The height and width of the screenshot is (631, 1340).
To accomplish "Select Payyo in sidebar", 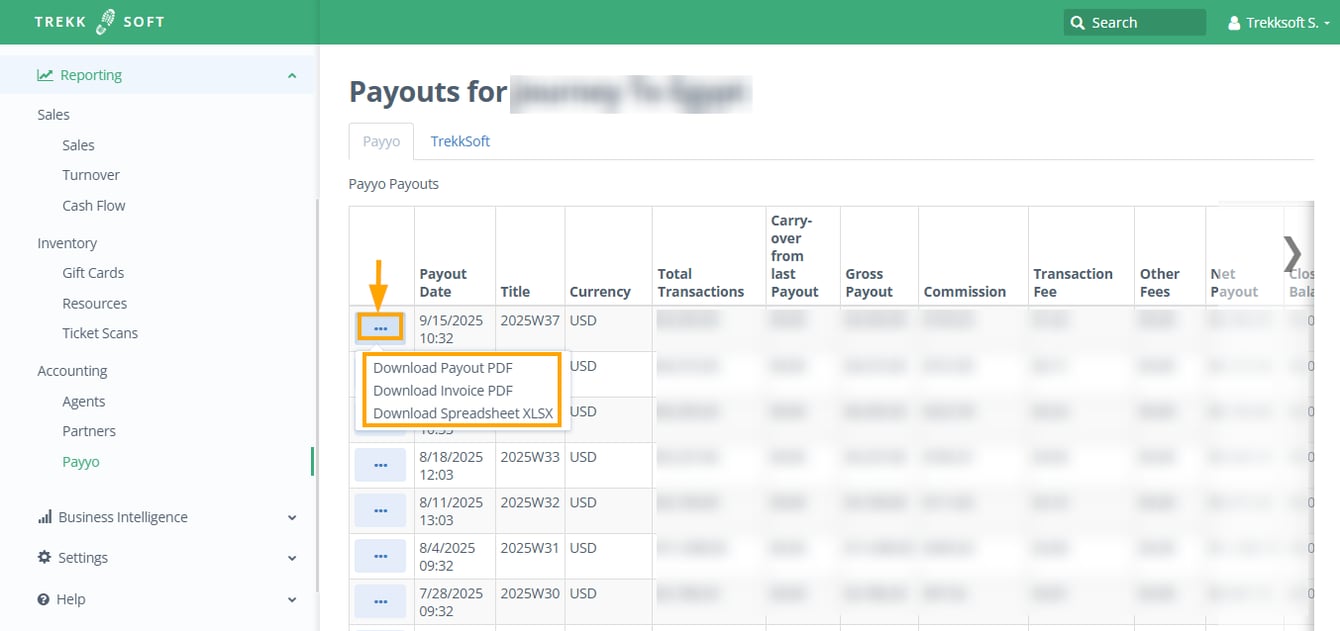I will [x=81, y=462].
